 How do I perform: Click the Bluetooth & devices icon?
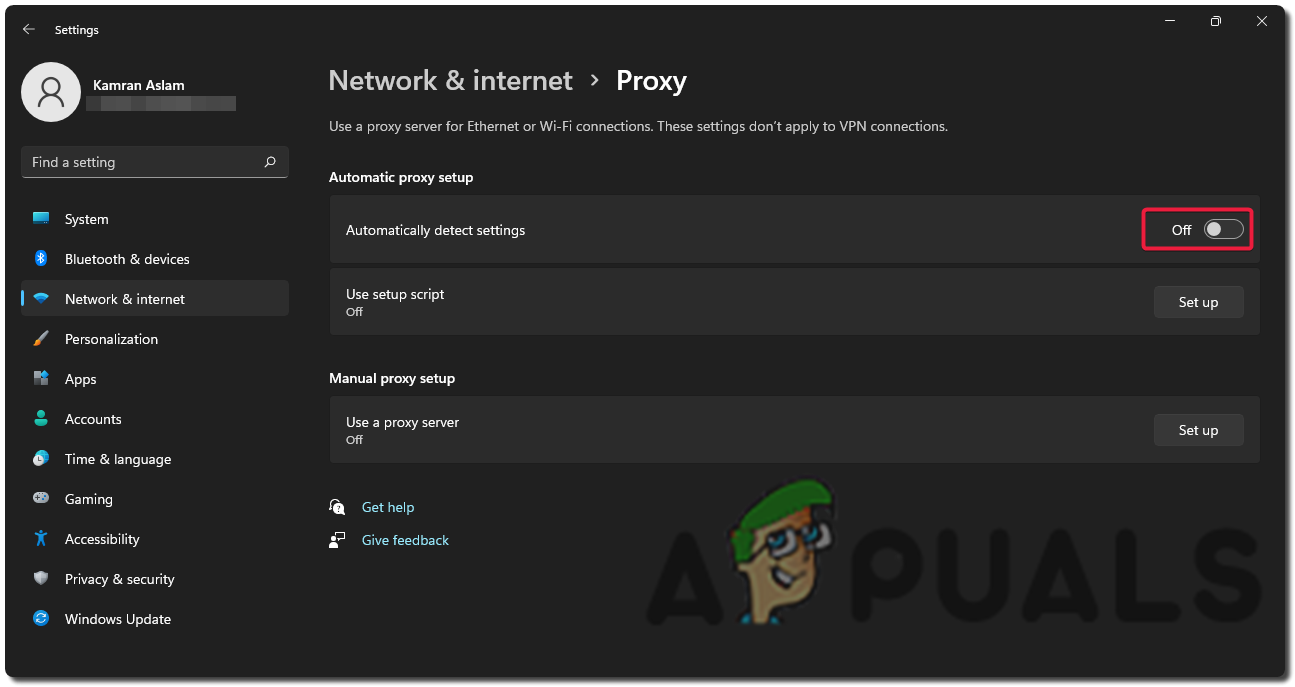[x=41, y=259]
